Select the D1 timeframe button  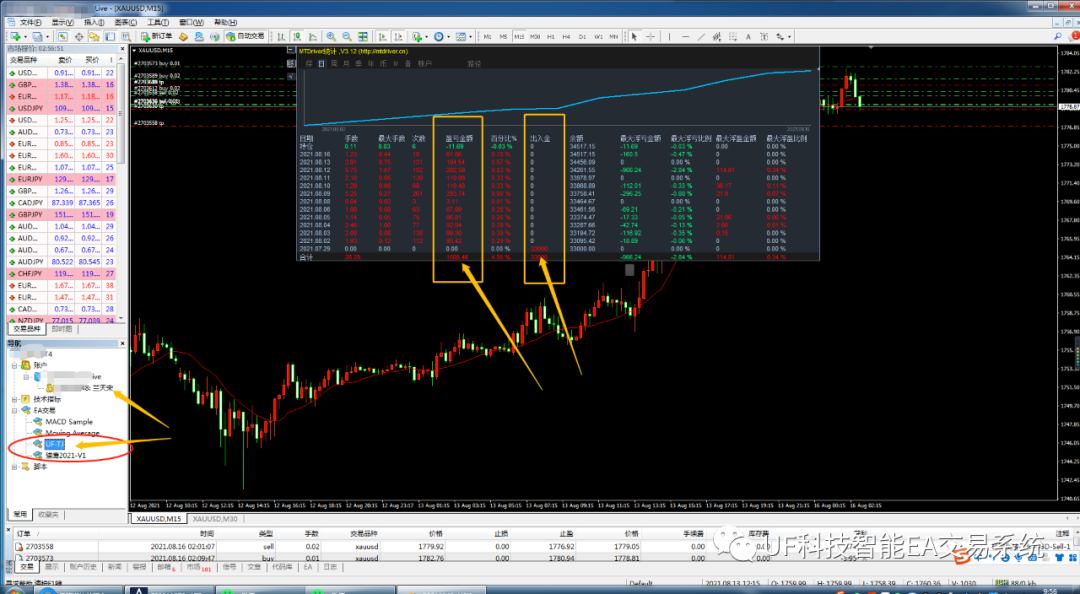tap(582, 36)
